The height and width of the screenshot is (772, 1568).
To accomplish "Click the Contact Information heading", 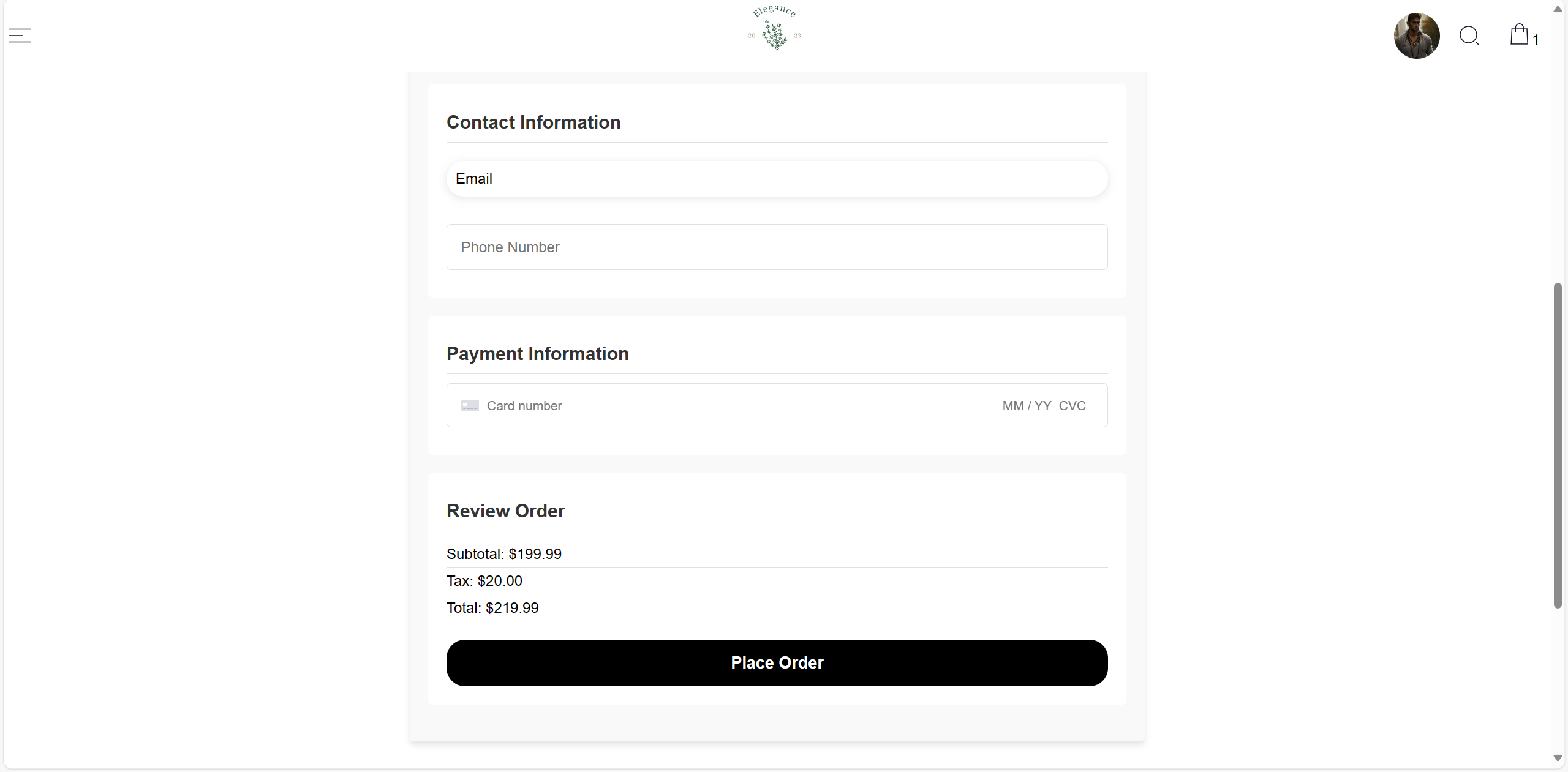I will [533, 122].
